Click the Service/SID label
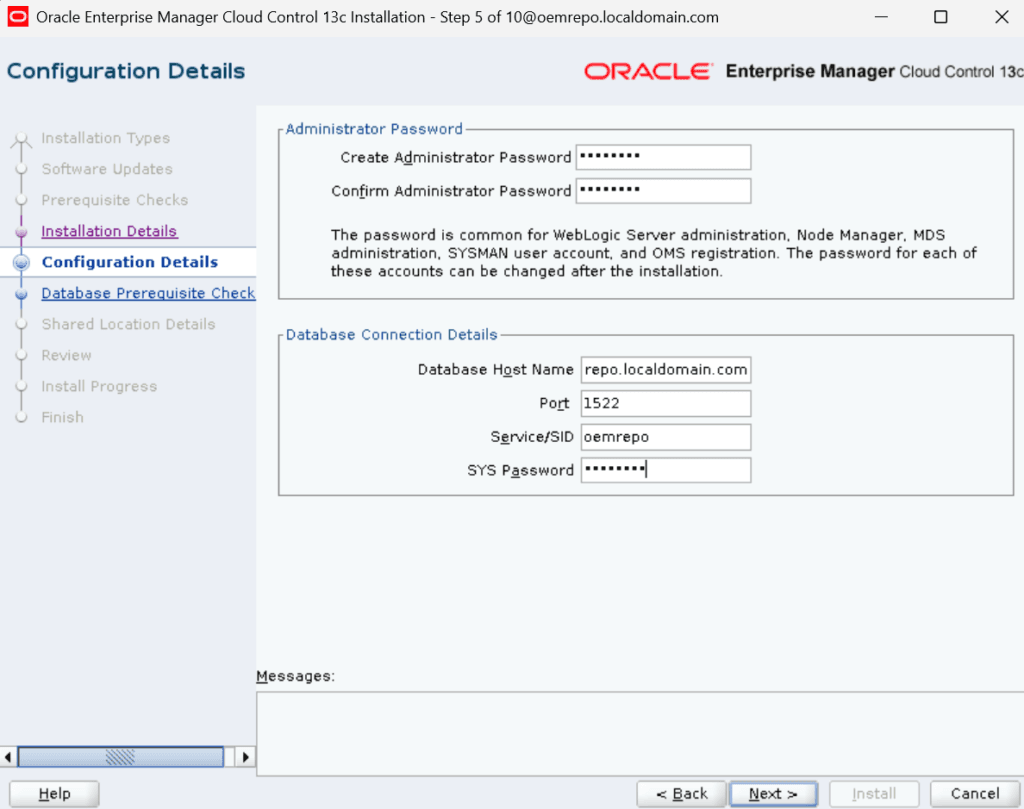Screen dimensions: 1024x809 tap(532, 437)
